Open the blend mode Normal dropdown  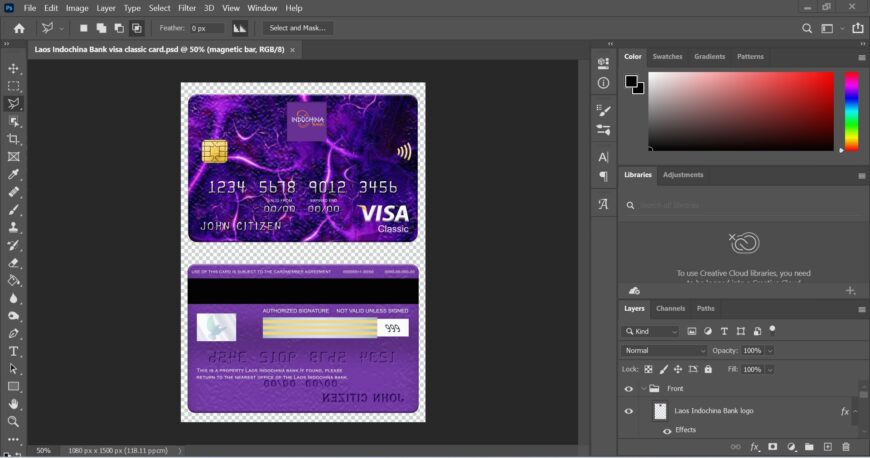[664, 351]
